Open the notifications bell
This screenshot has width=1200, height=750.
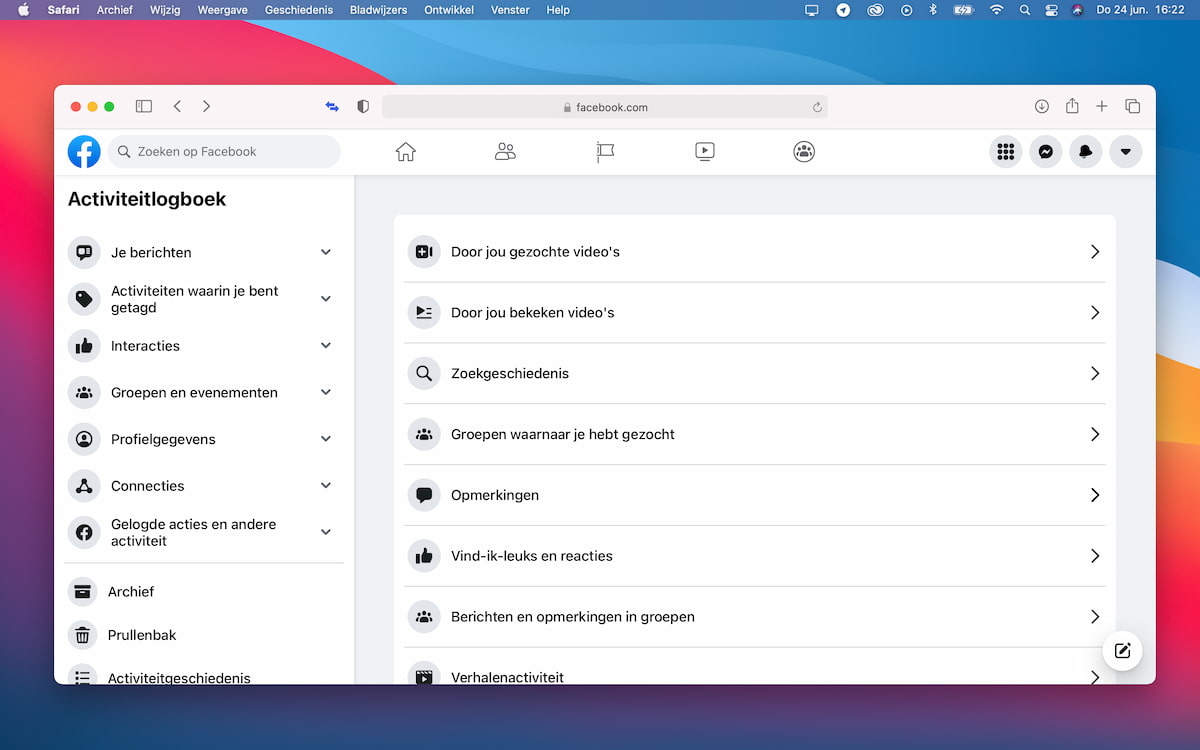click(1085, 151)
